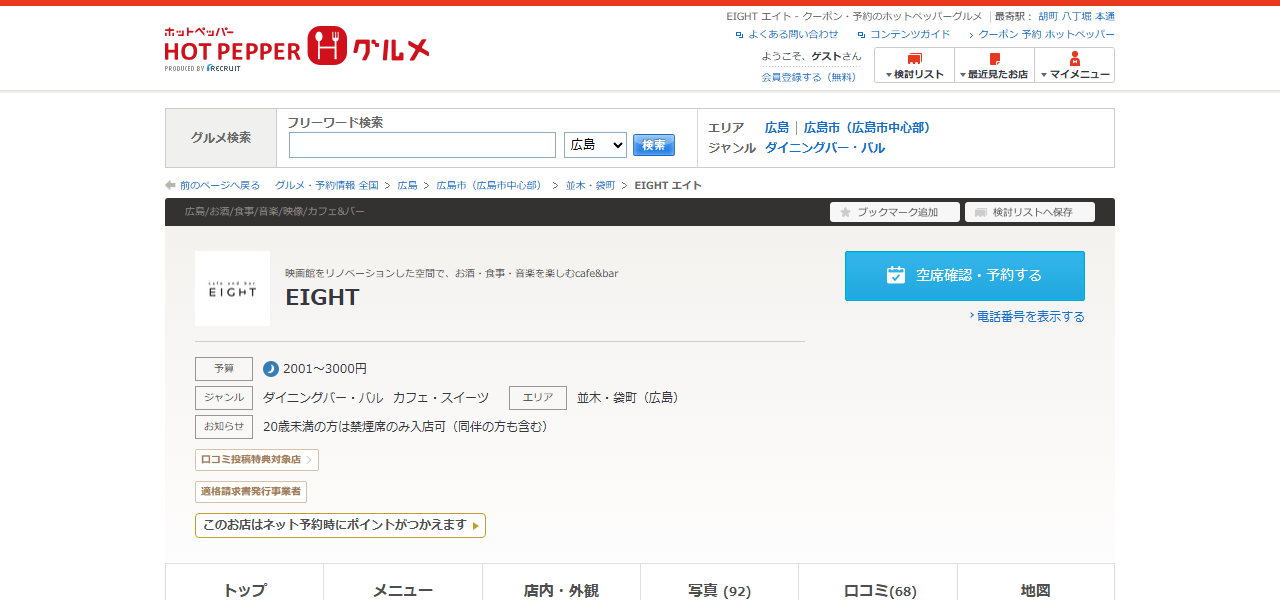
Task: Click the blue 検索 button
Action: click(x=654, y=145)
